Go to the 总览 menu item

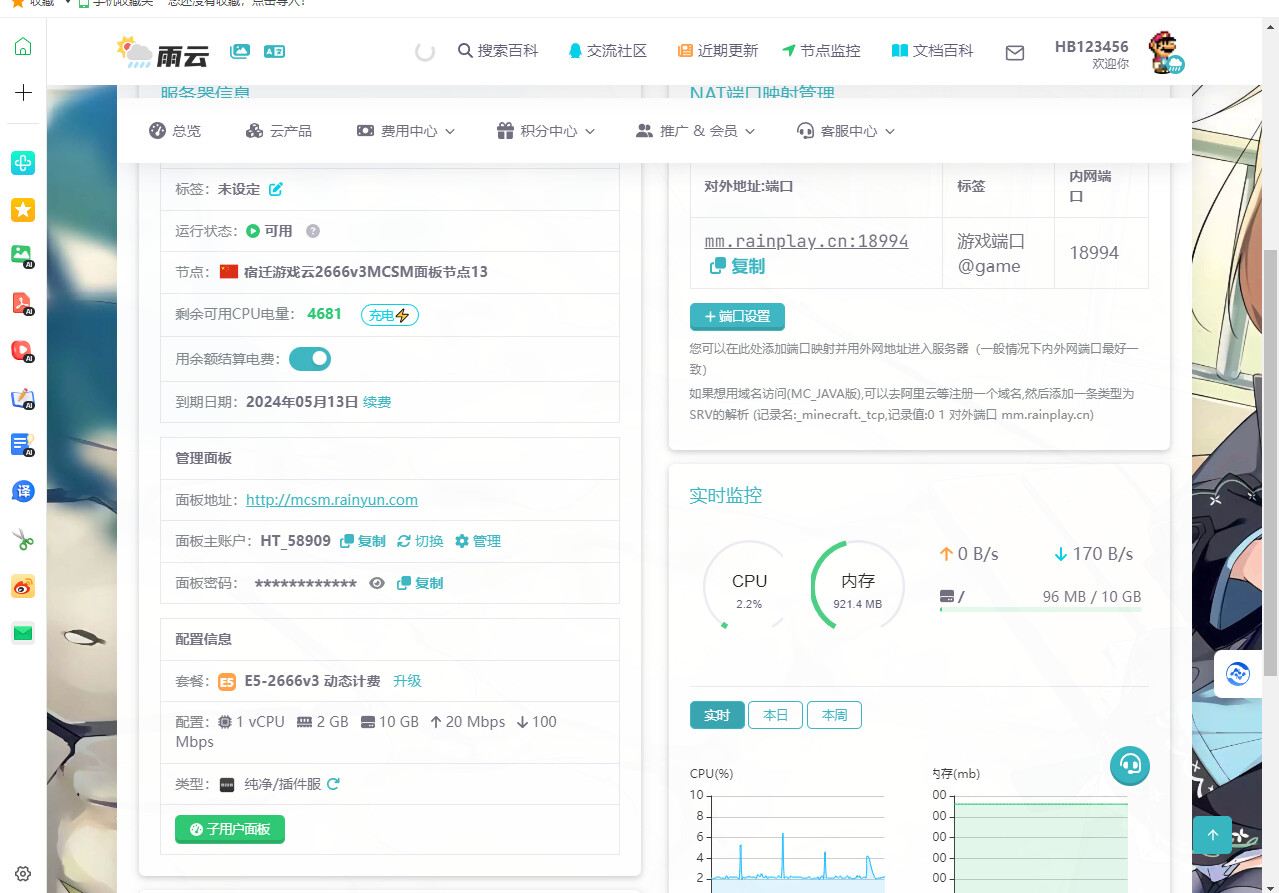[x=175, y=131]
